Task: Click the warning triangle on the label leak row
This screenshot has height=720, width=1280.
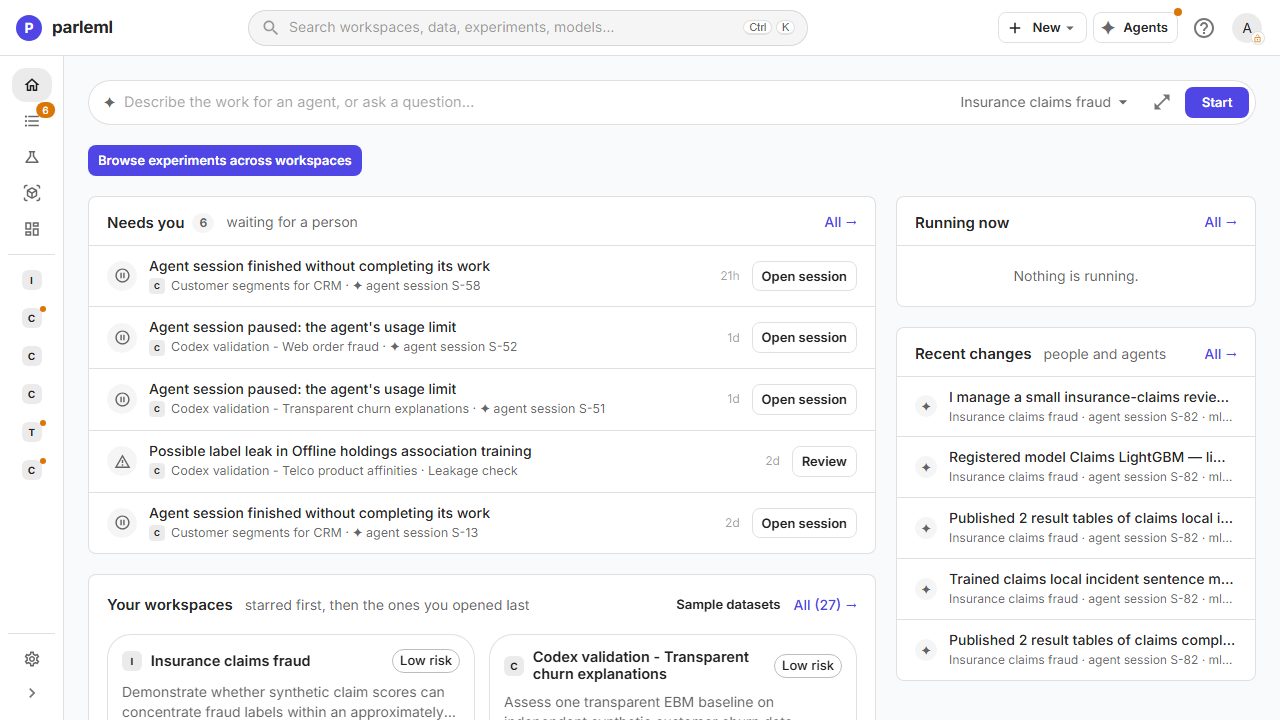Action: (122, 461)
